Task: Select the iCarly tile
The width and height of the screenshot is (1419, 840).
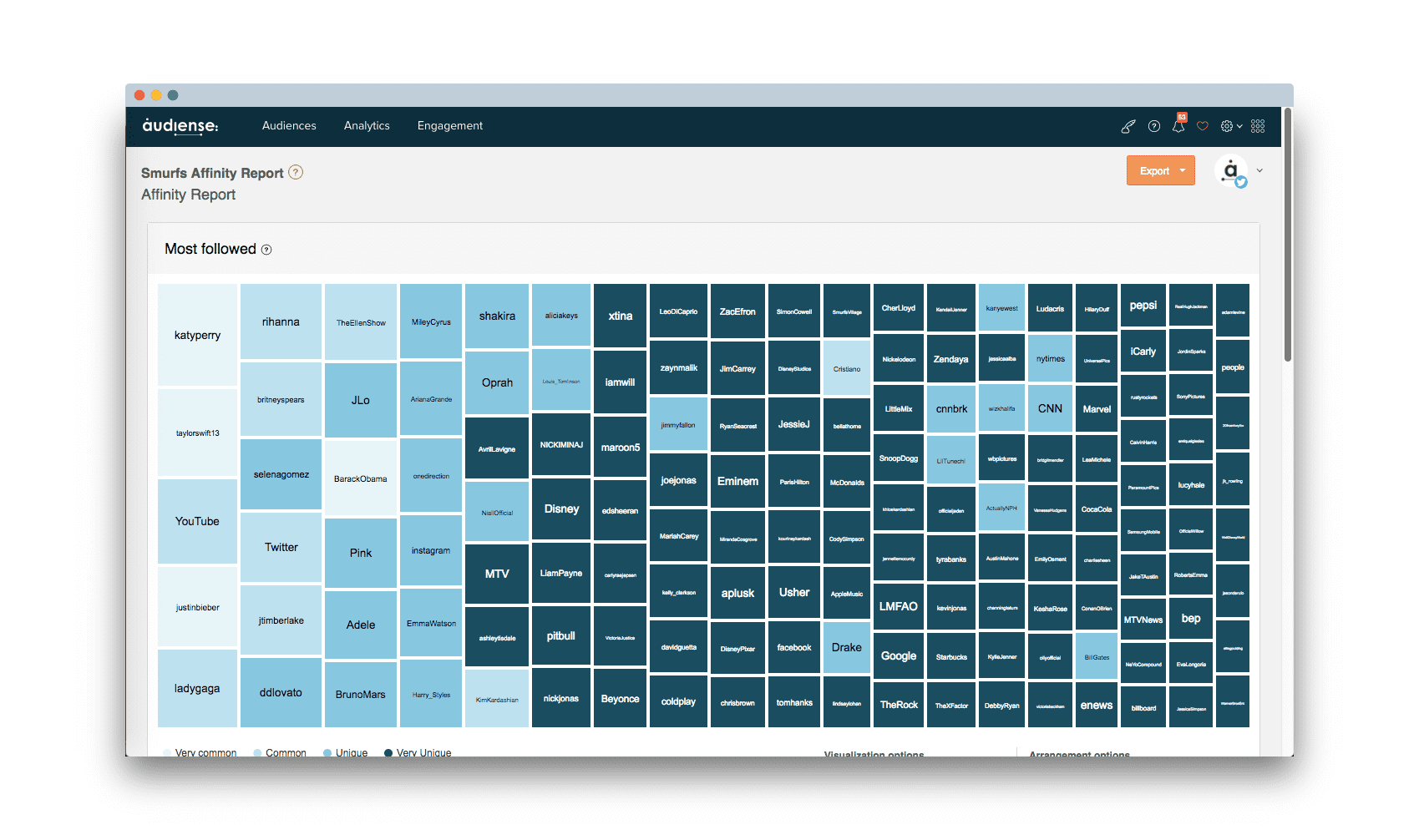Action: [1143, 352]
